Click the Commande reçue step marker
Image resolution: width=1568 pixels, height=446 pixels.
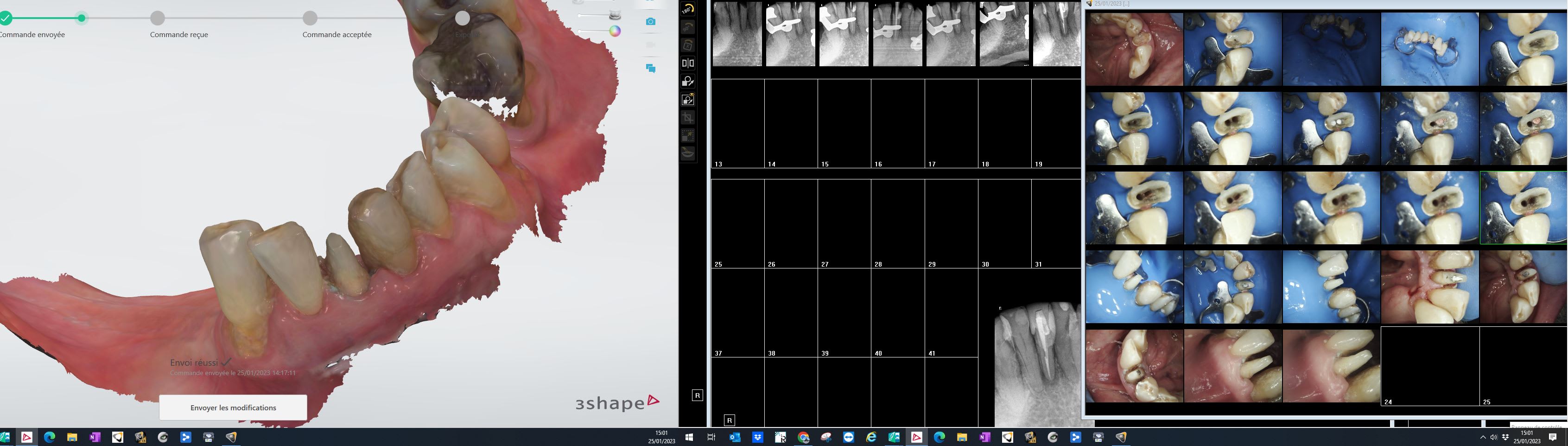tap(158, 18)
